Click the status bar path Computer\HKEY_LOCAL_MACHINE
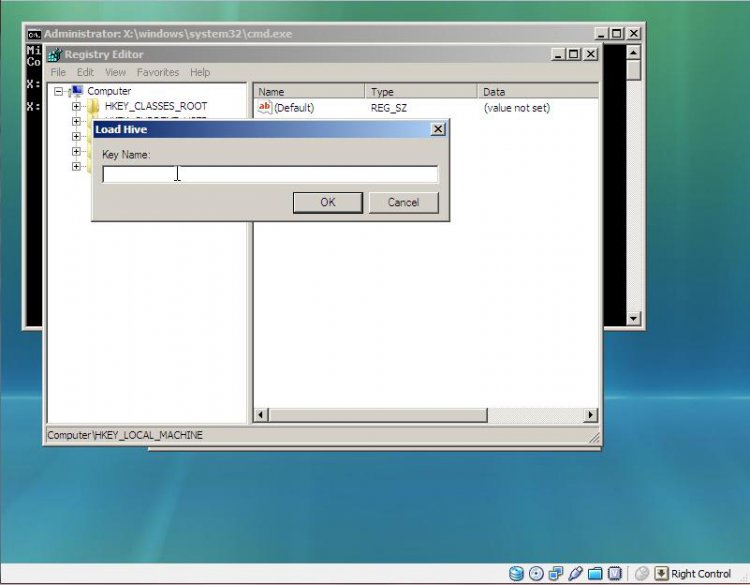The height and width of the screenshot is (585, 750). (125, 435)
